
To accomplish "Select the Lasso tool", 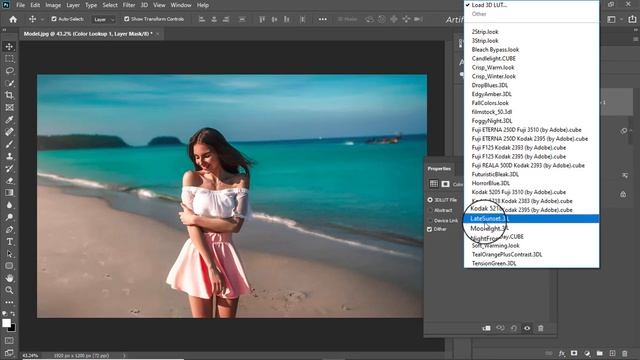I will (9, 71).
